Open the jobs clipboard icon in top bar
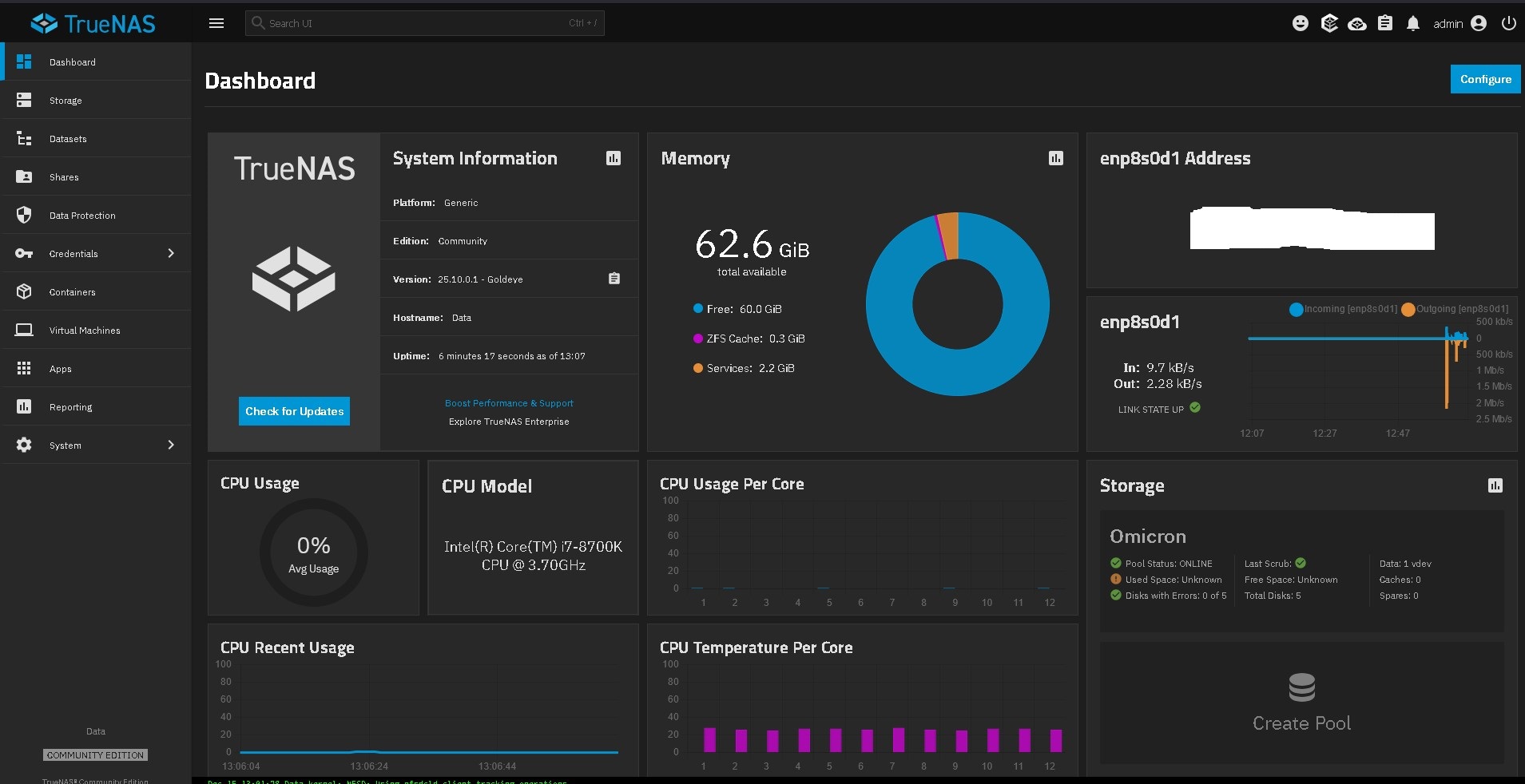This screenshot has height=784, width=1525. click(x=1385, y=23)
